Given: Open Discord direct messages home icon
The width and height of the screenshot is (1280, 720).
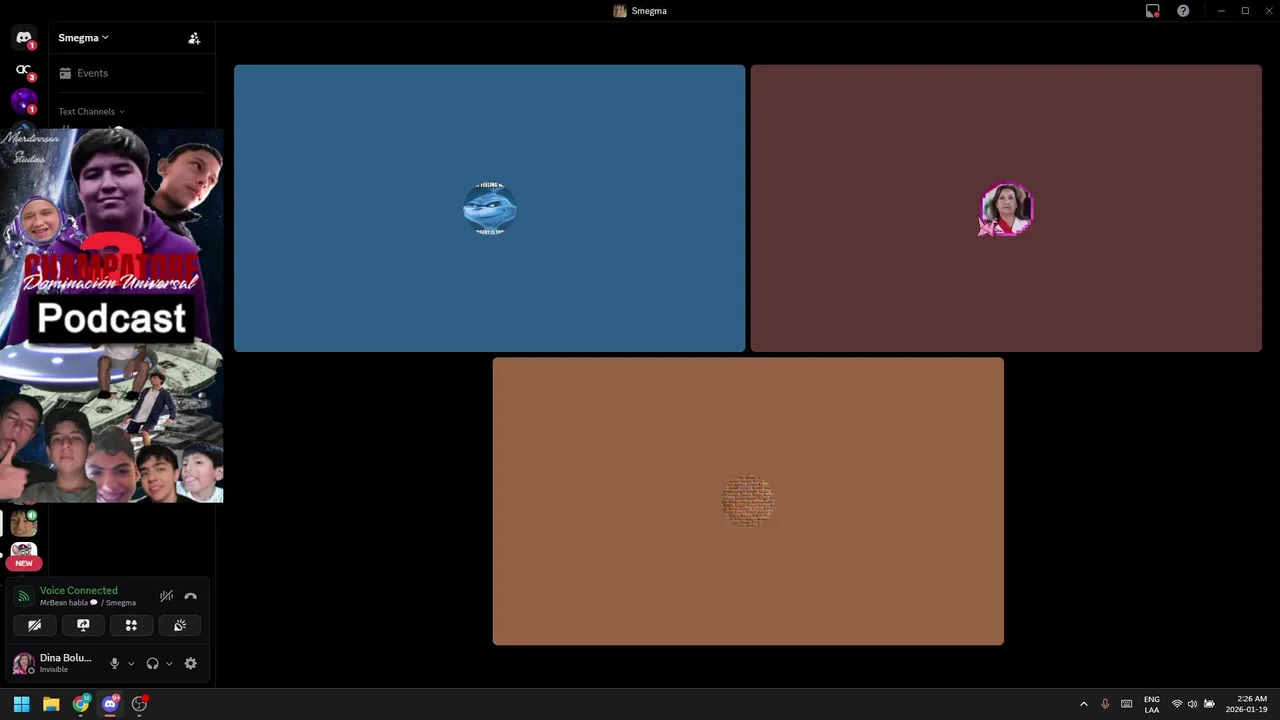Looking at the screenshot, I should (x=24, y=38).
